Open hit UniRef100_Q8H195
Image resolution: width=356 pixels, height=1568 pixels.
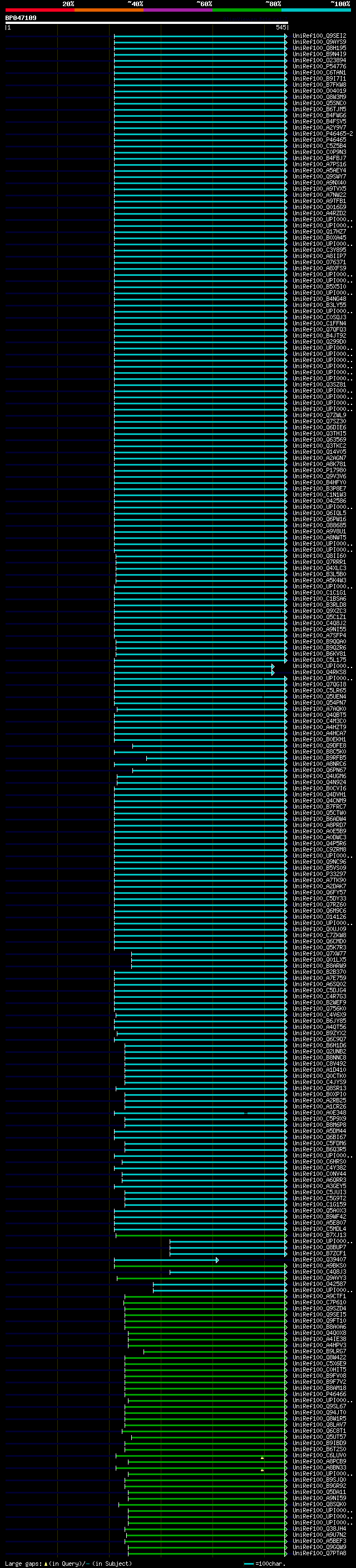(319, 48)
